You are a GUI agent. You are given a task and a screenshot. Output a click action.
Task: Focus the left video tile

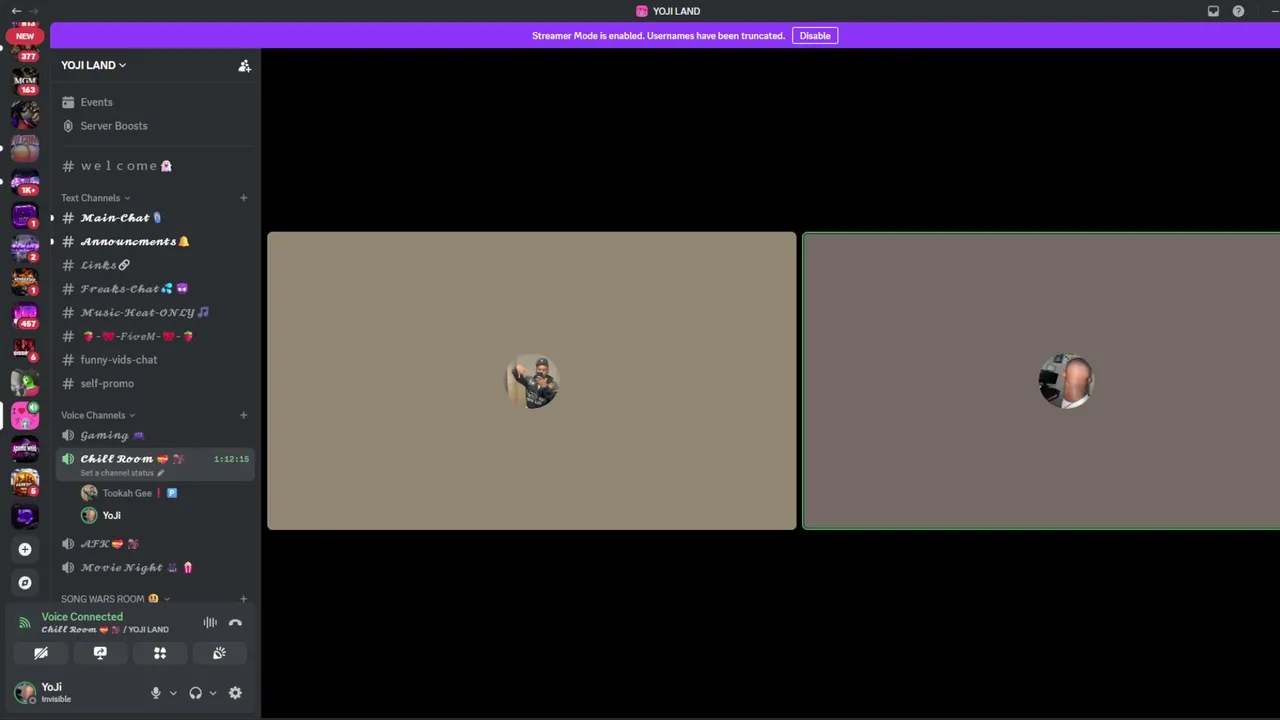[x=532, y=381]
